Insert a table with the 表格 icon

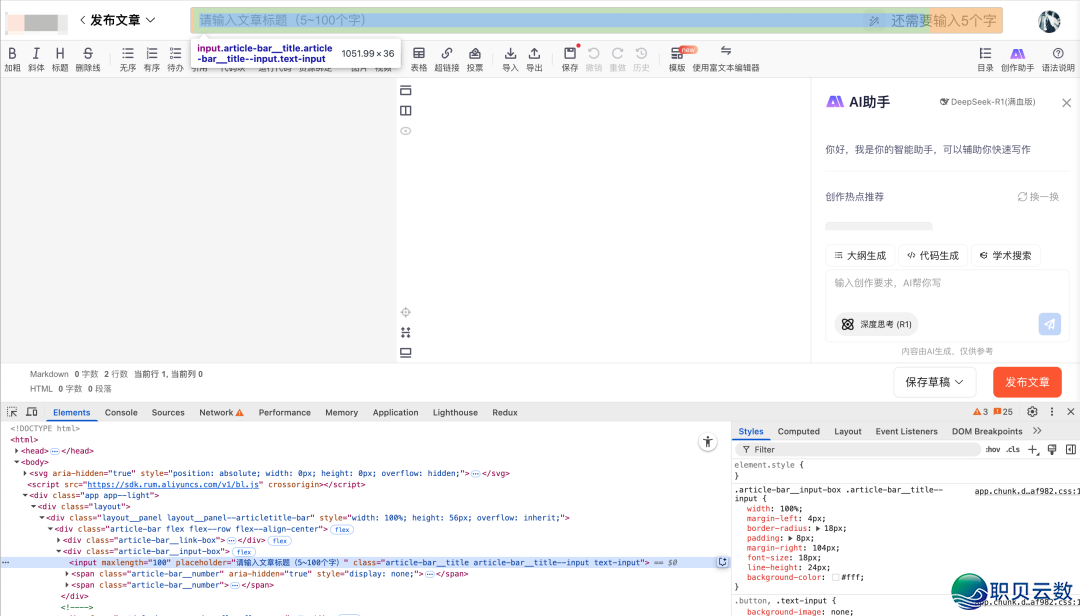click(418, 54)
